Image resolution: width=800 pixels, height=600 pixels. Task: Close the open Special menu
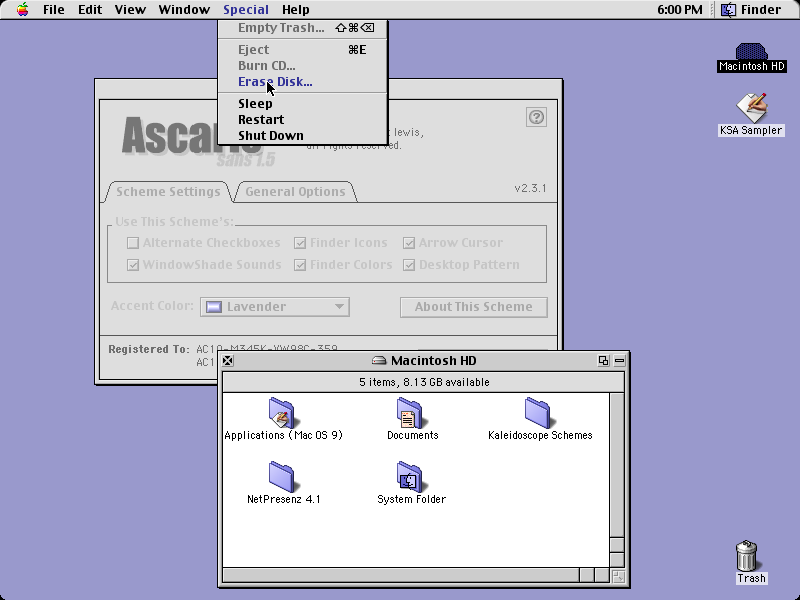[x=246, y=9]
